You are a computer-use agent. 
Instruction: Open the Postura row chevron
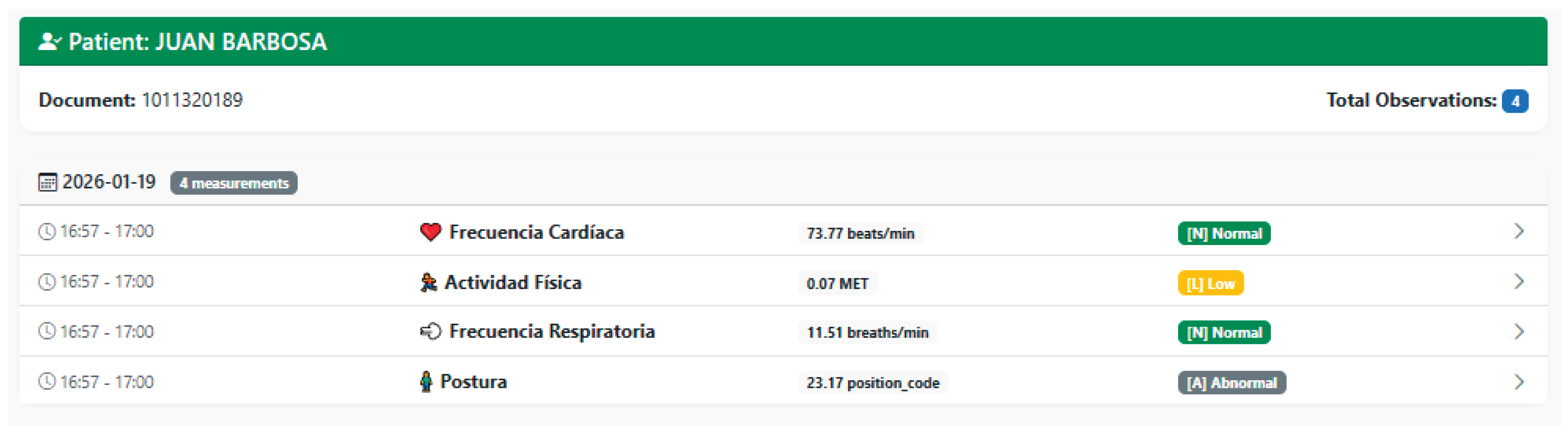point(1518,382)
